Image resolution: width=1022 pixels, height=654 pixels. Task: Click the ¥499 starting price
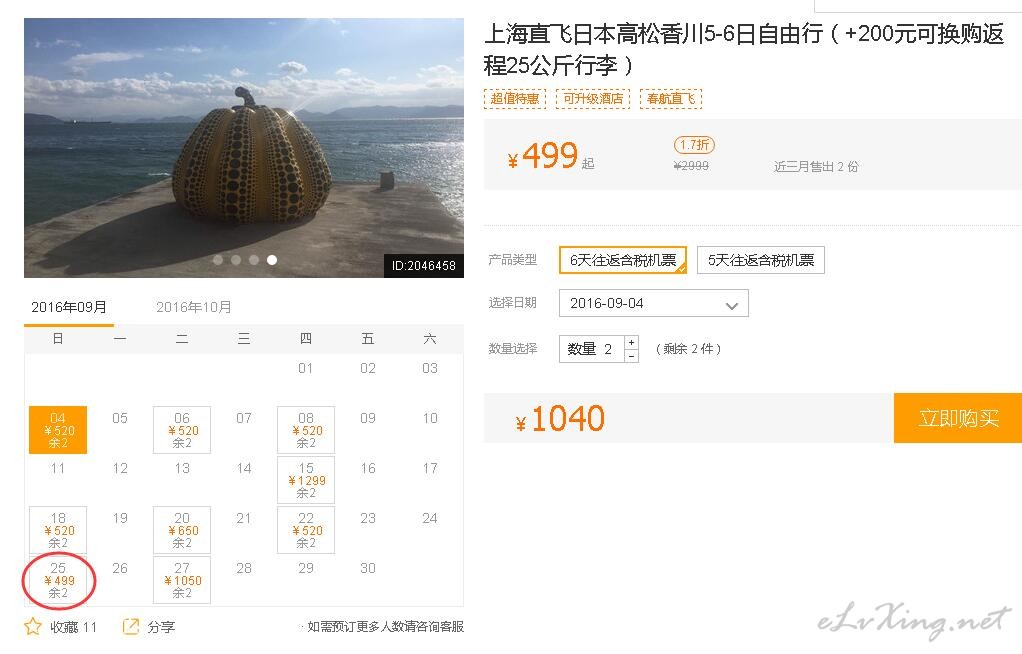[543, 156]
